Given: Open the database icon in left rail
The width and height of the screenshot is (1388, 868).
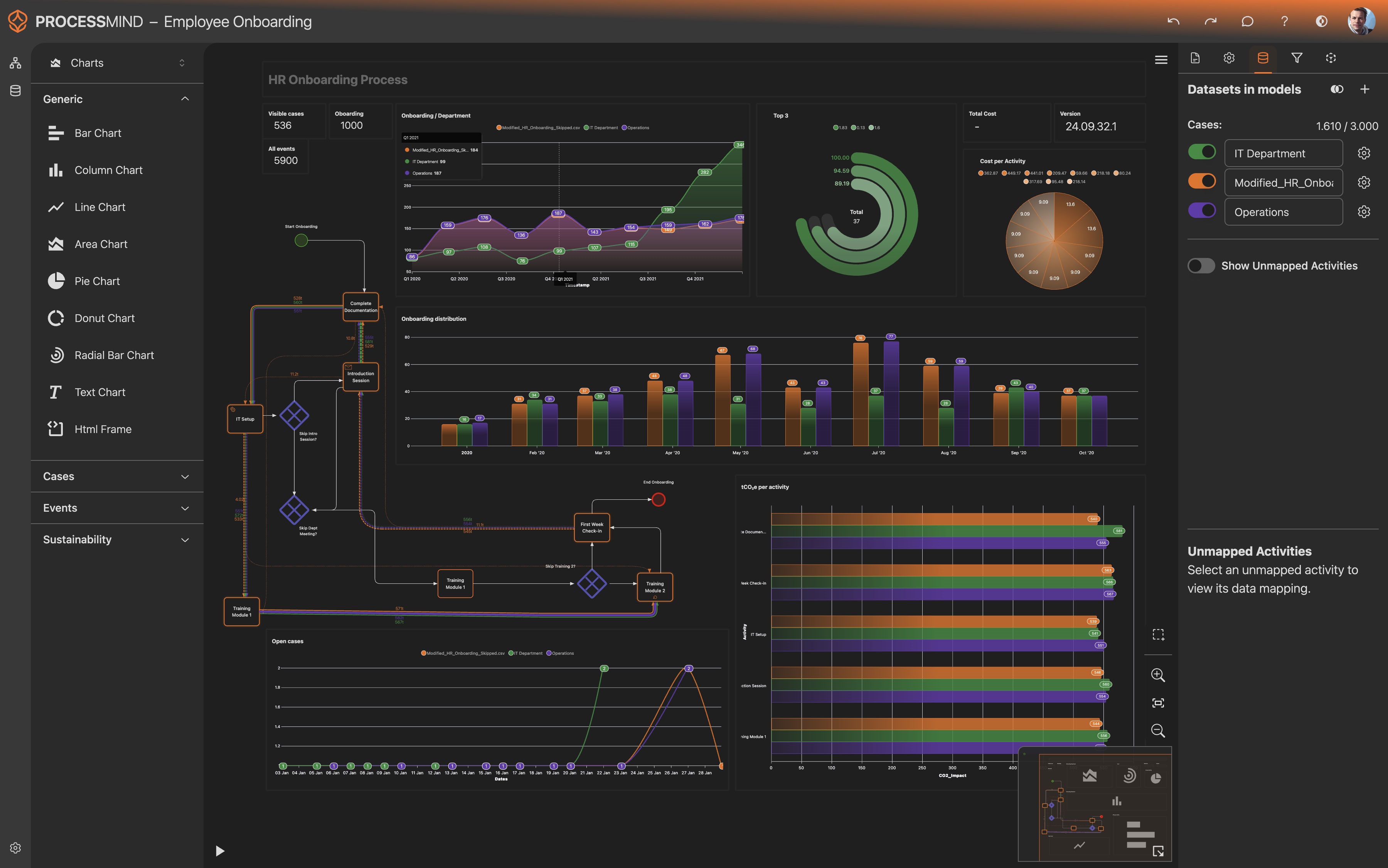Looking at the screenshot, I should [15, 91].
